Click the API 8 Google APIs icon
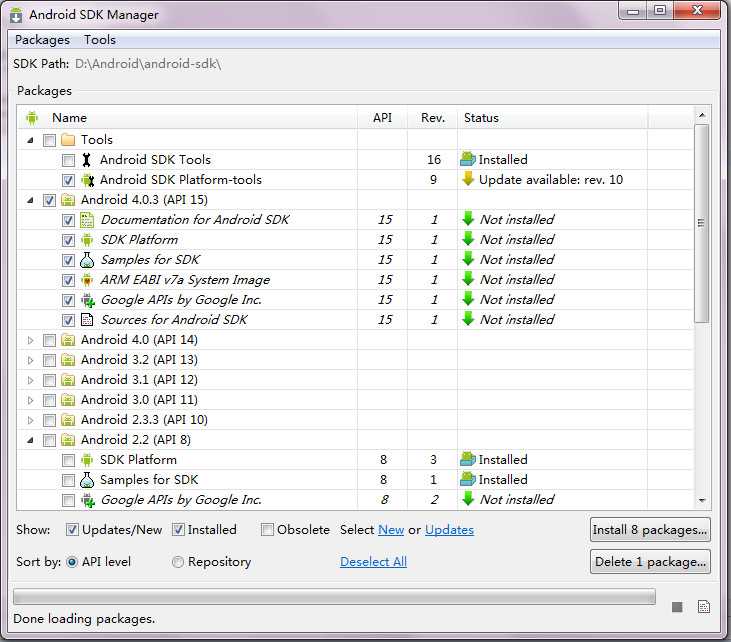 click(88, 500)
